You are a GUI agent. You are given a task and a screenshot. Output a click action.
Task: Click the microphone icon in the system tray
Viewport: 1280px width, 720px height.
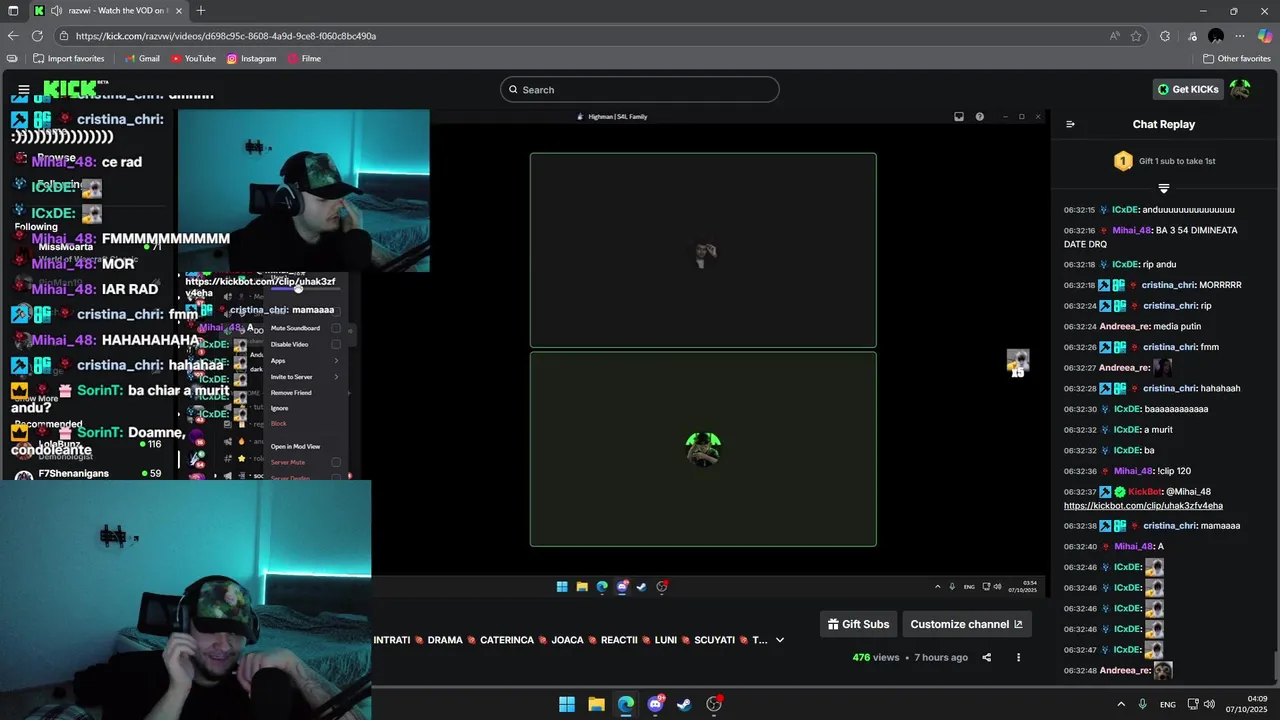coord(1142,704)
